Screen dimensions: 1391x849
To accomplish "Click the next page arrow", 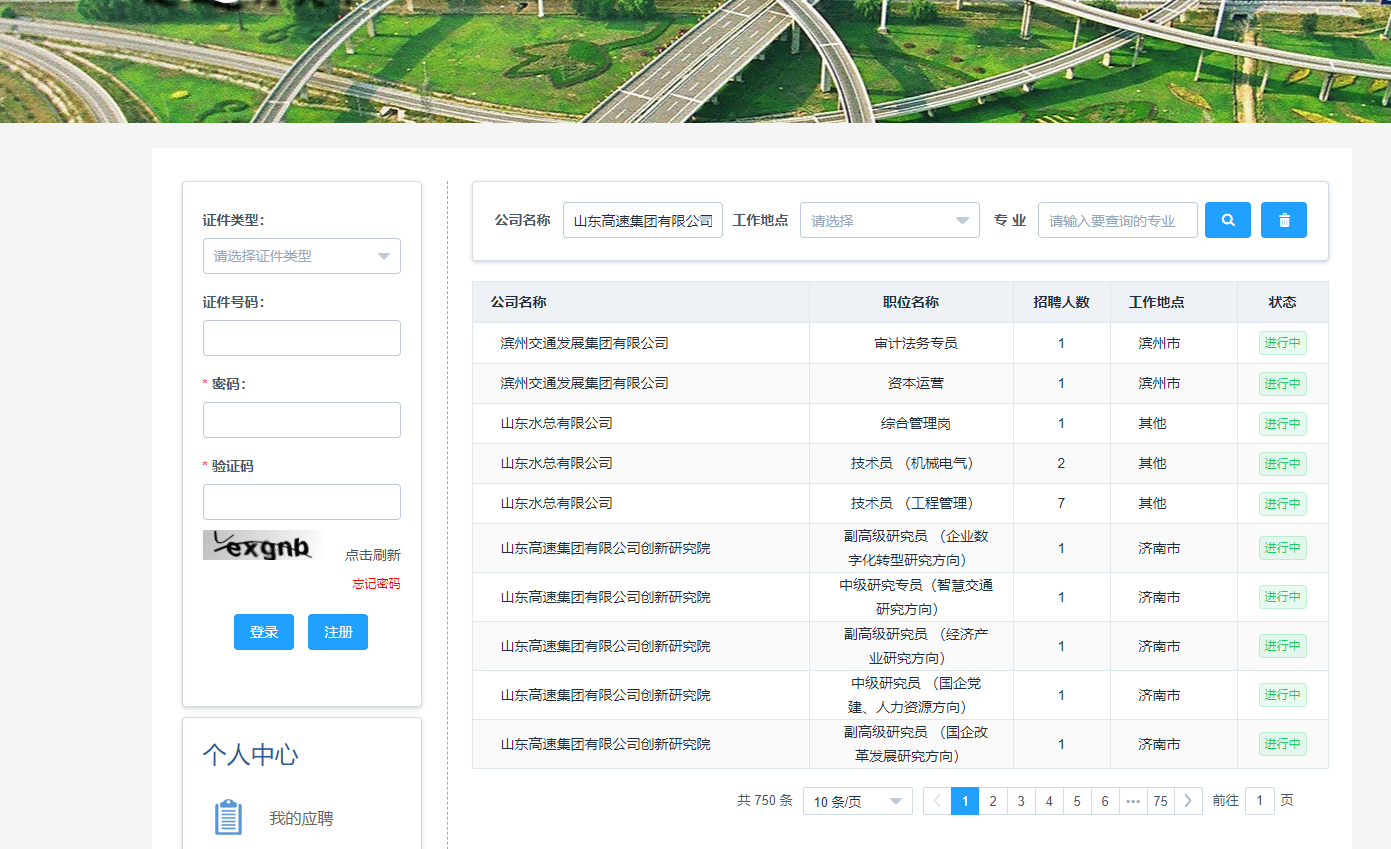I will [x=1188, y=801].
